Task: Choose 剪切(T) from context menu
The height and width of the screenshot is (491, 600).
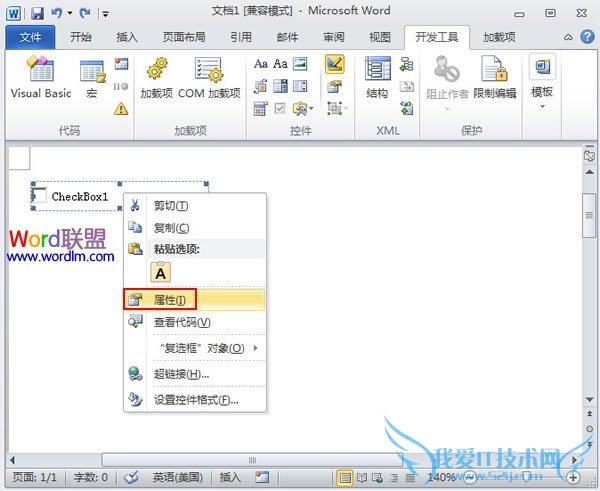Action: [194, 206]
